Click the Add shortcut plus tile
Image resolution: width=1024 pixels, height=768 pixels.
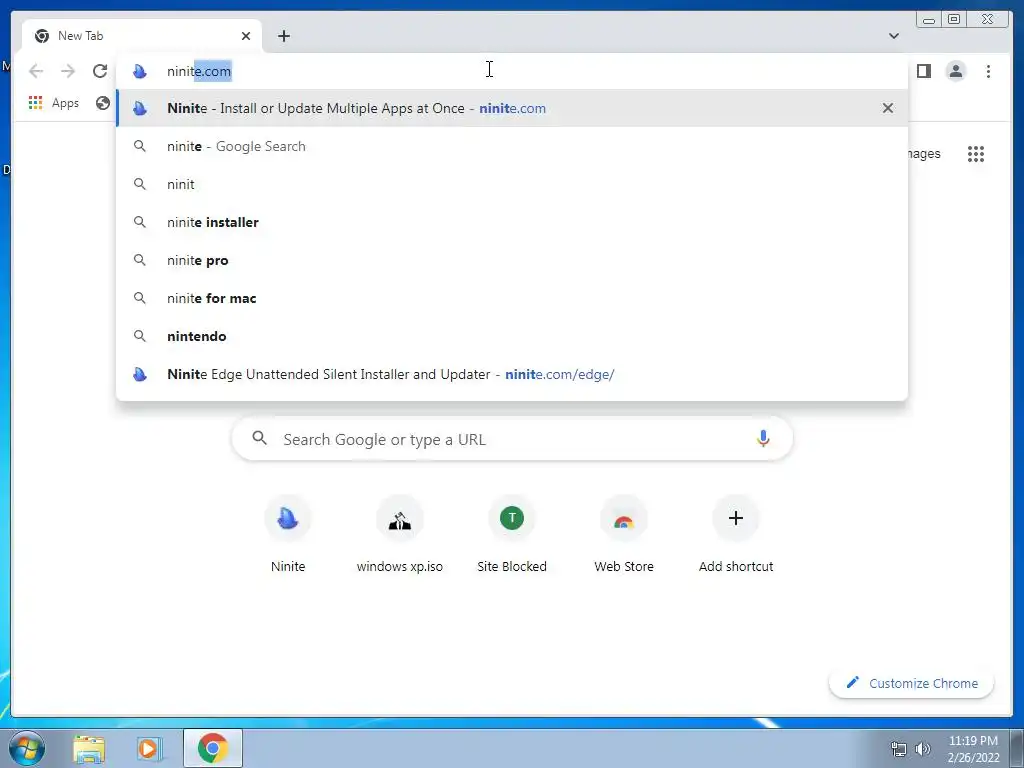736,534
